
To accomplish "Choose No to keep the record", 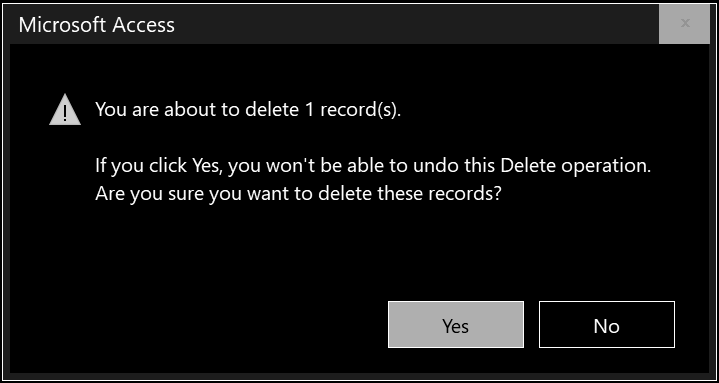I will 607,324.
